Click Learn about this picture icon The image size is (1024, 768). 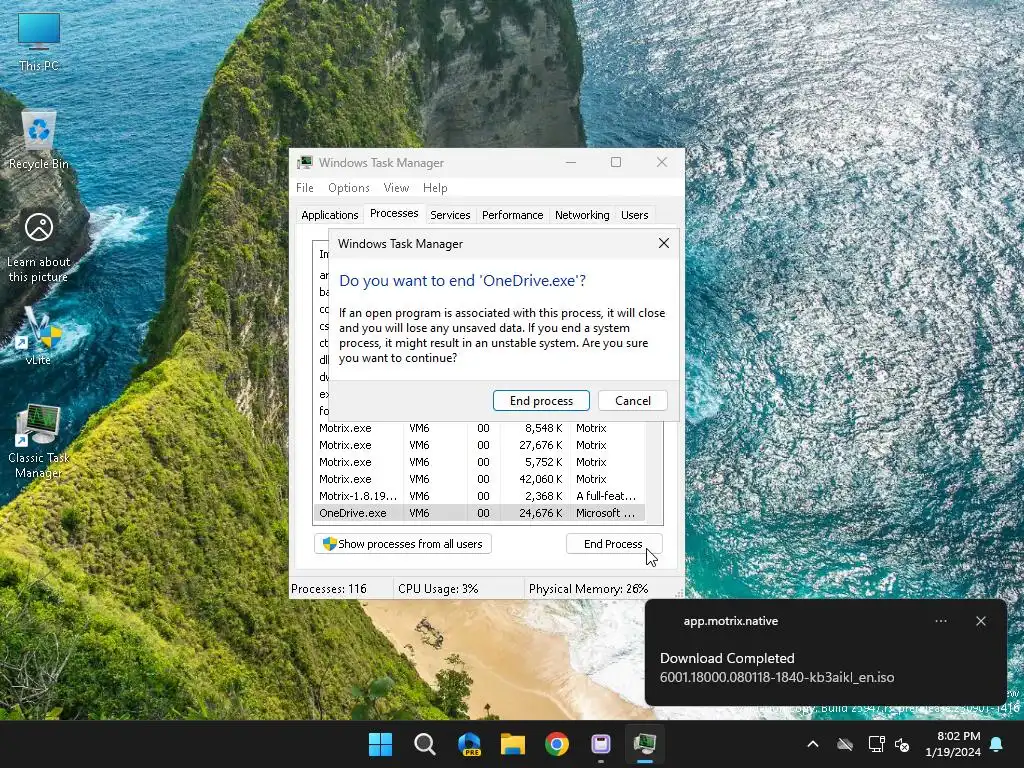[x=39, y=247]
